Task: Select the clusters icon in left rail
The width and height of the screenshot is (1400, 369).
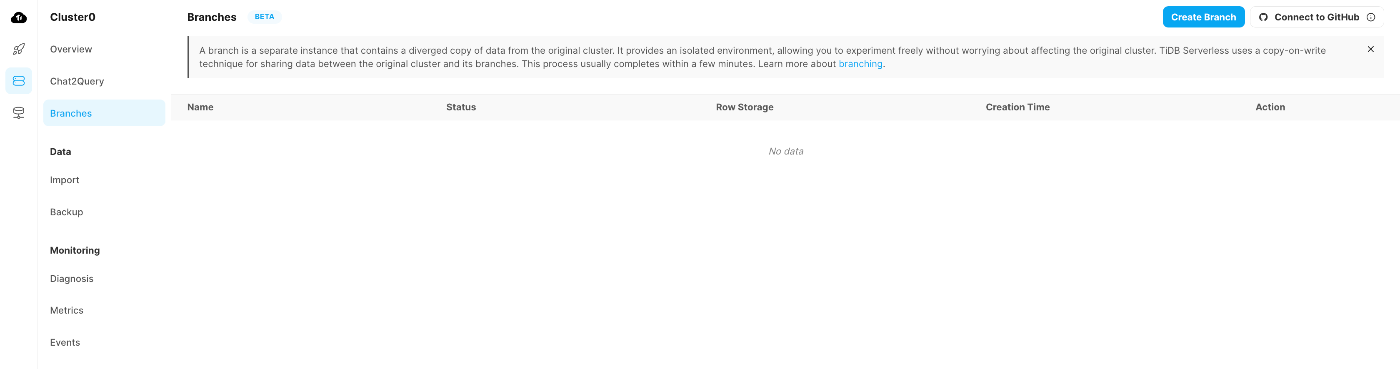Action: pos(18,81)
